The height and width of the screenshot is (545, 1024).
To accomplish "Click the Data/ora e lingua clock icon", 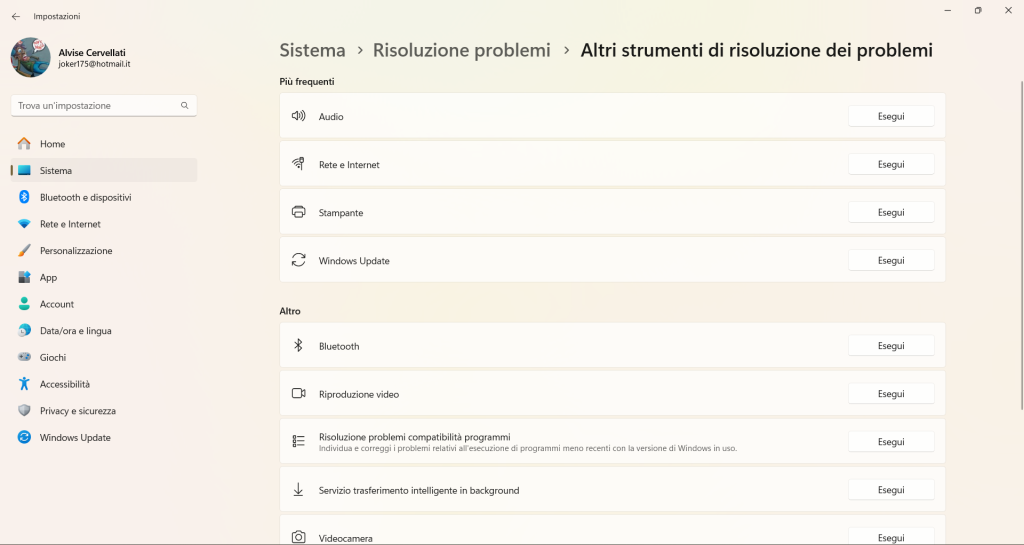I will click(24, 331).
